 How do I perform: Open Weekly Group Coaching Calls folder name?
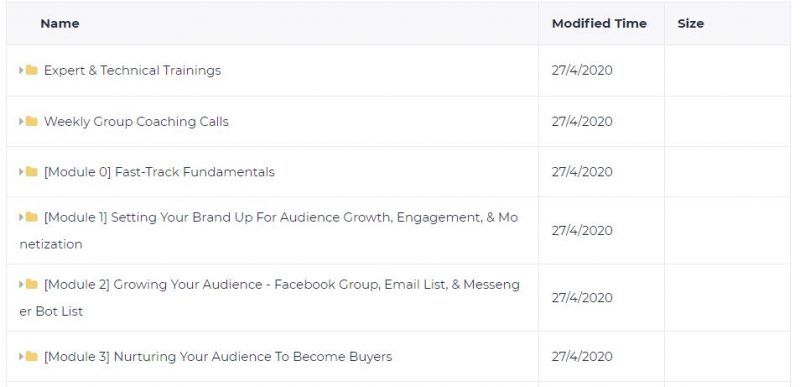tap(136, 121)
